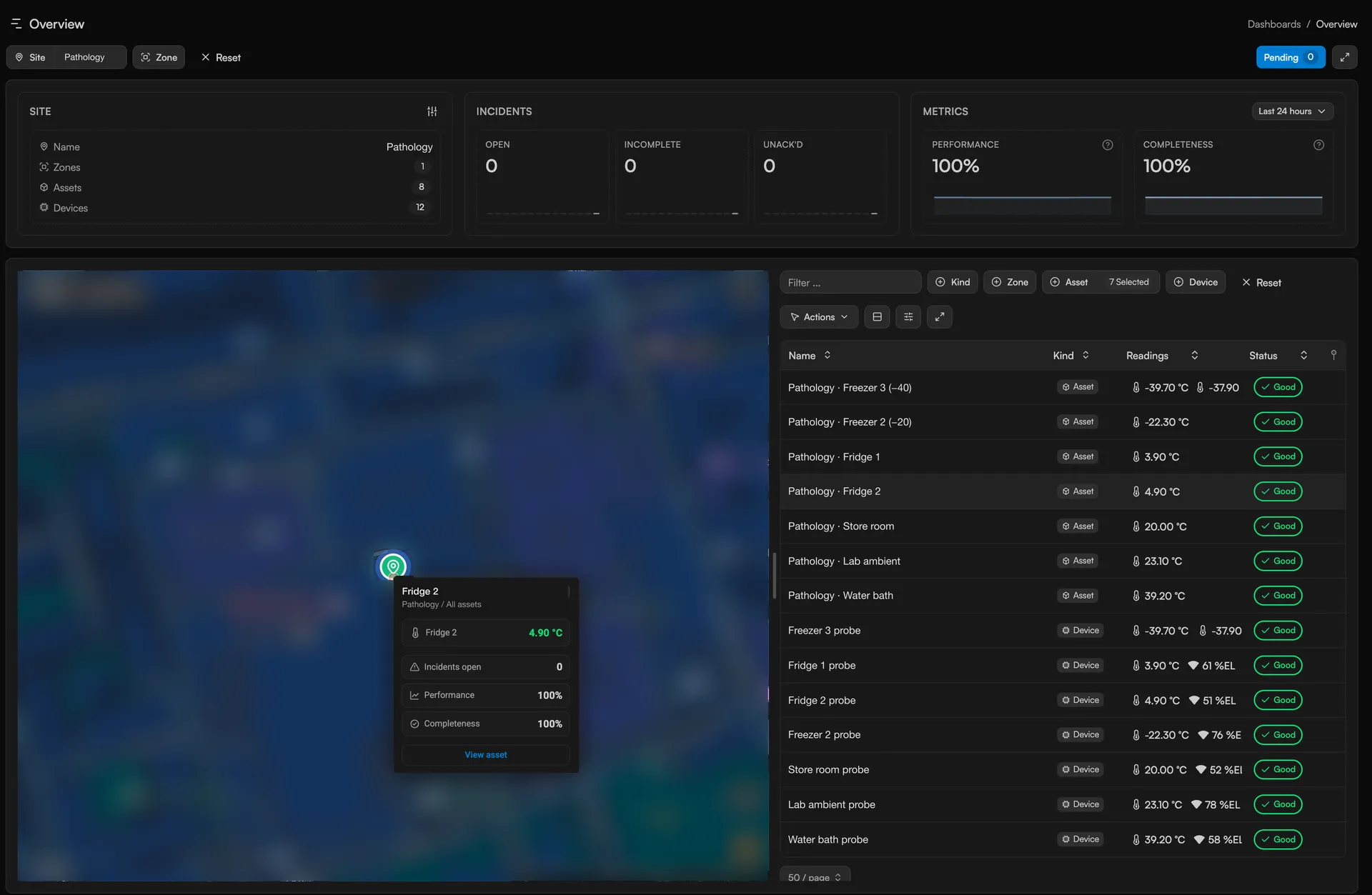
Task: Click the Site Pathology filter chip
Action: pyautogui.click(x=66, y=57)
